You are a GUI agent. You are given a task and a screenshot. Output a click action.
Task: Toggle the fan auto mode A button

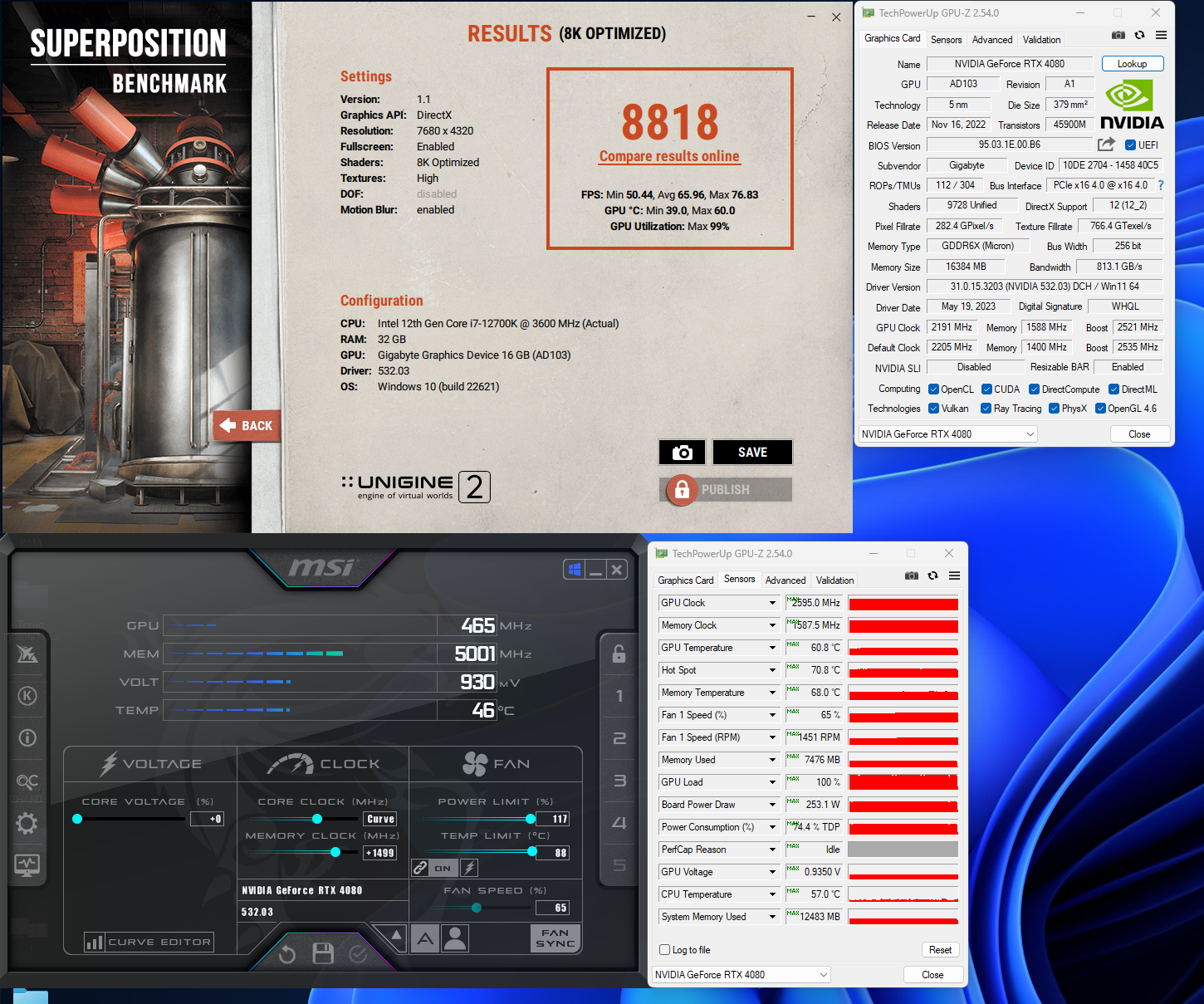(x=425, y=938)
